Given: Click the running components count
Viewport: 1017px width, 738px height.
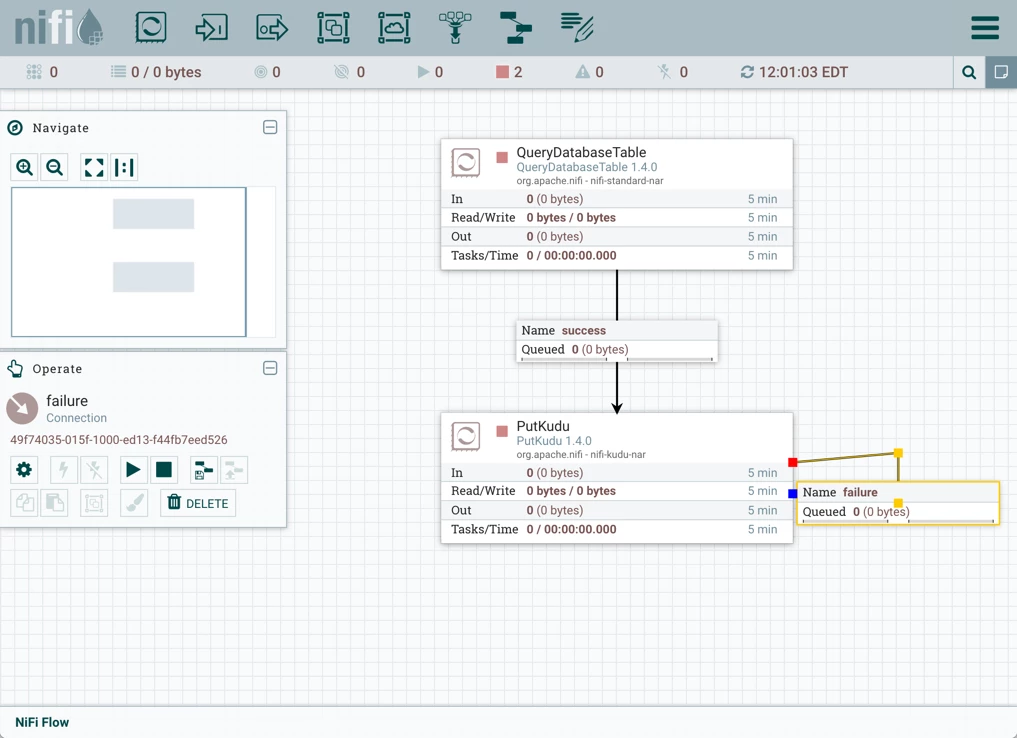Looking at the screenshot, I should tap(431, 72).
